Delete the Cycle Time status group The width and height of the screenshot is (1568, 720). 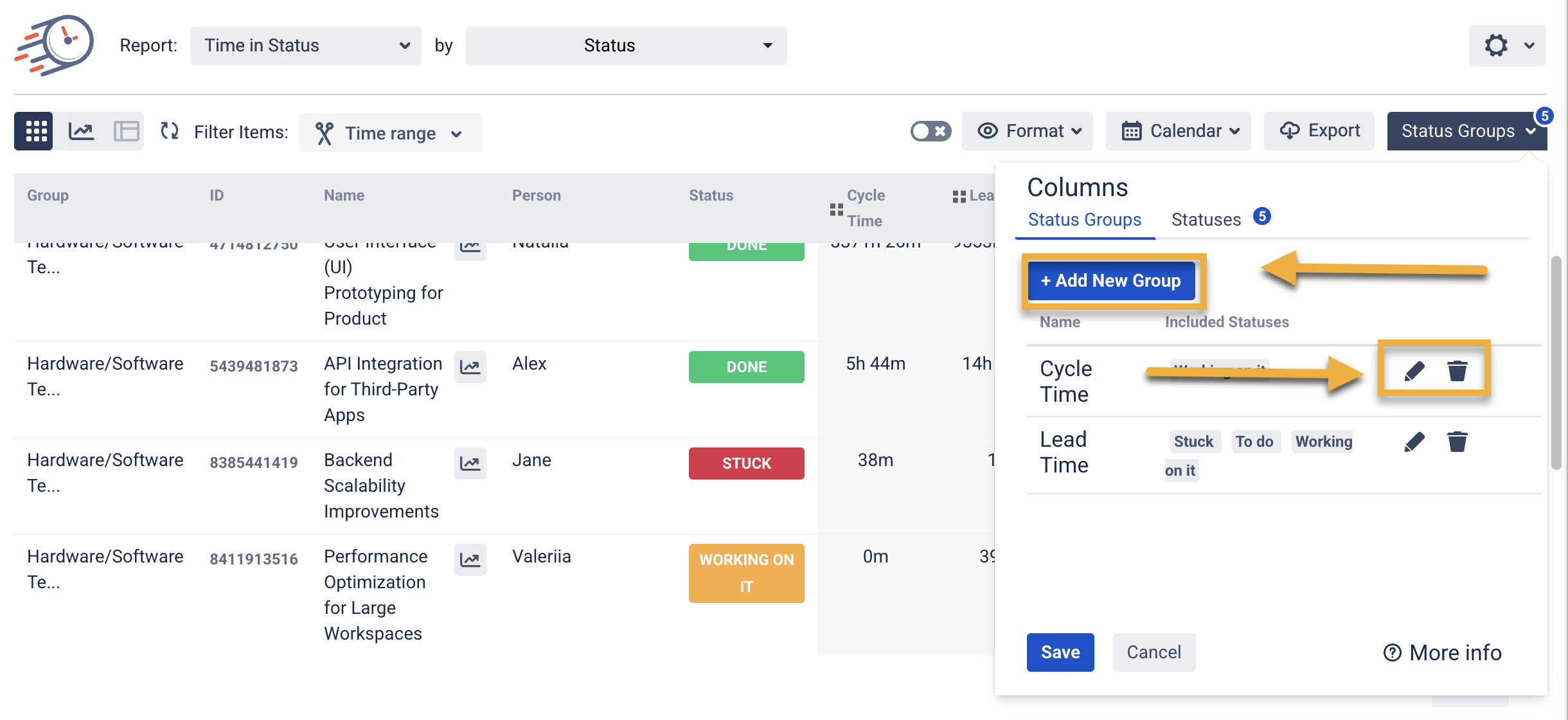[x=1457, y=371]
